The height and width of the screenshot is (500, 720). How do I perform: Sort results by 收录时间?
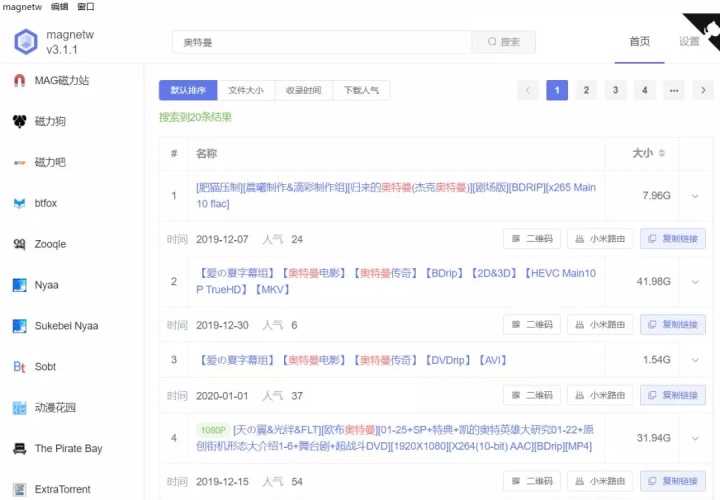(x=304, y=90)
